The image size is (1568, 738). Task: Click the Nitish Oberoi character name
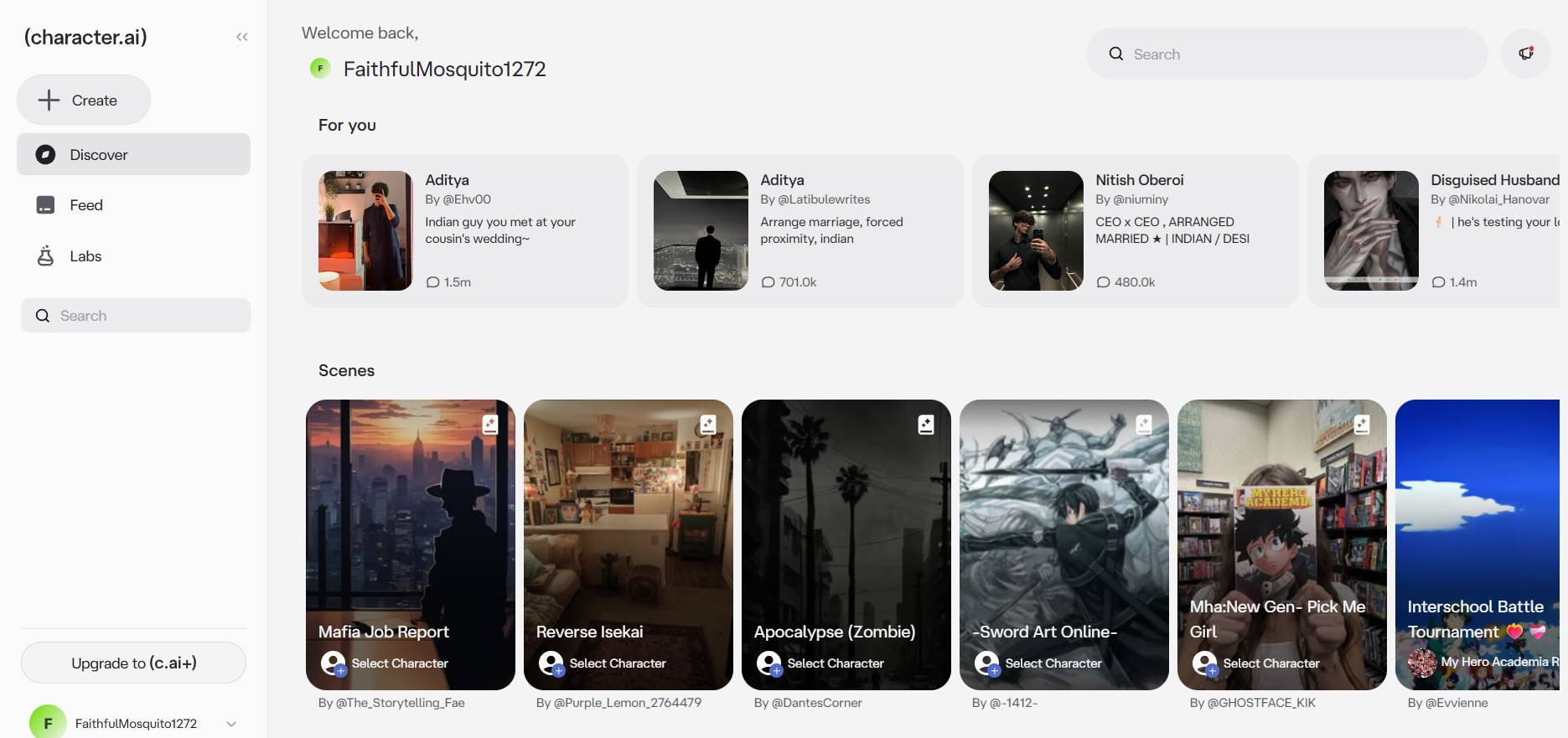pyautogui.click(x=1140, y=180)
